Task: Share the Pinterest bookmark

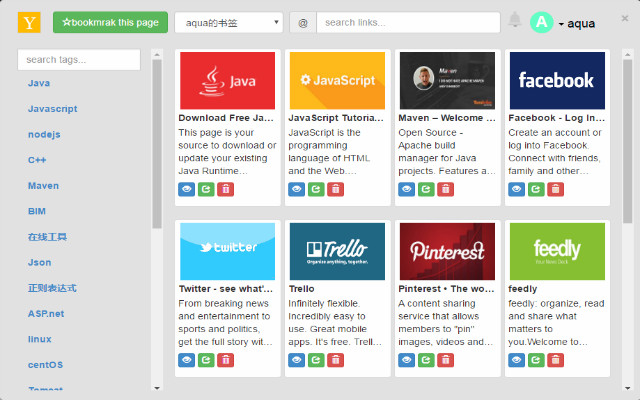Action: [426, 360]
